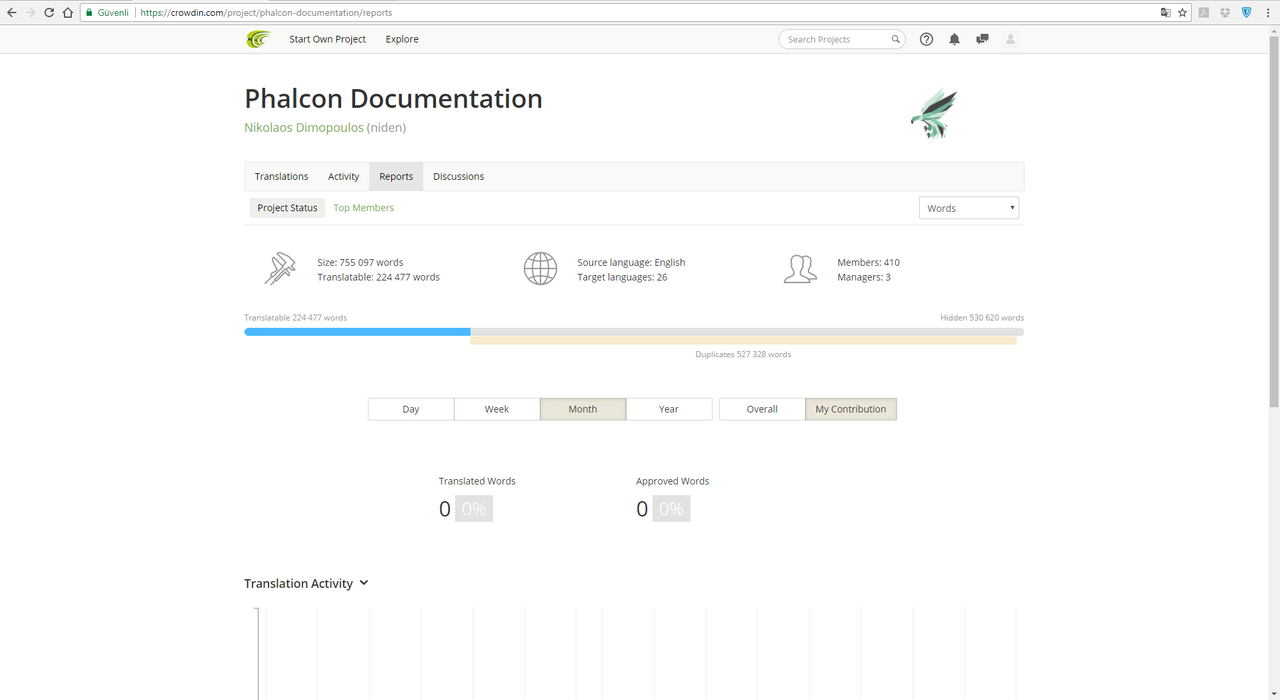Image resolution: width=1280 pixels, height=700 pixels.
Task: Click the Dropbox extension icon
Action: (1225, 13)
